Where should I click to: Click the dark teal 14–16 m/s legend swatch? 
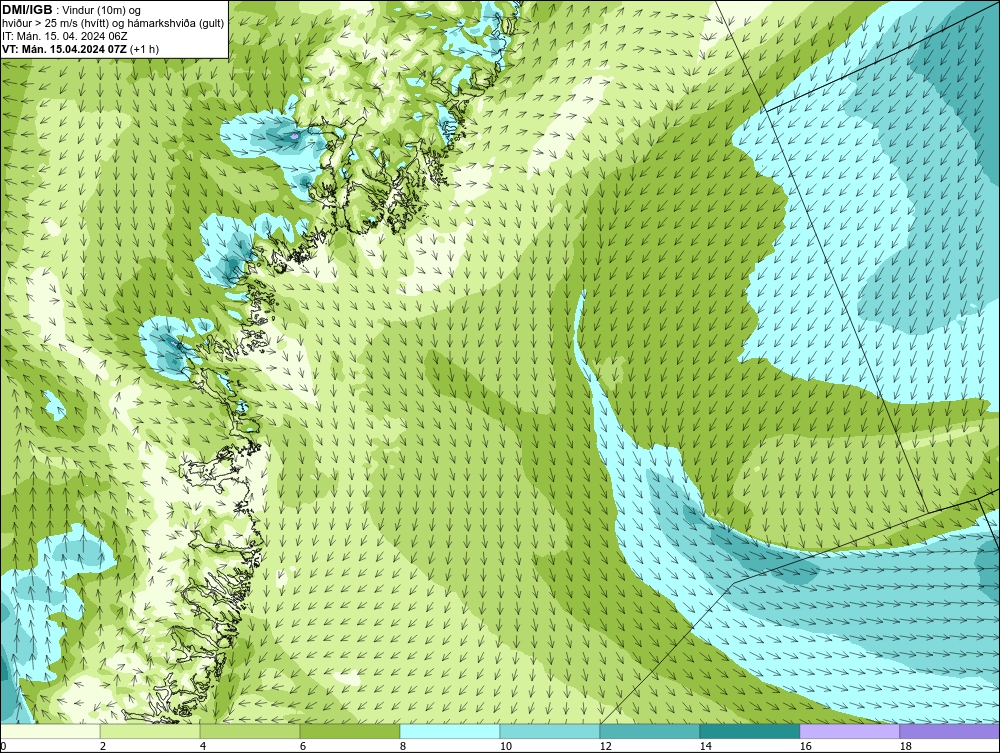click(749, 731)
